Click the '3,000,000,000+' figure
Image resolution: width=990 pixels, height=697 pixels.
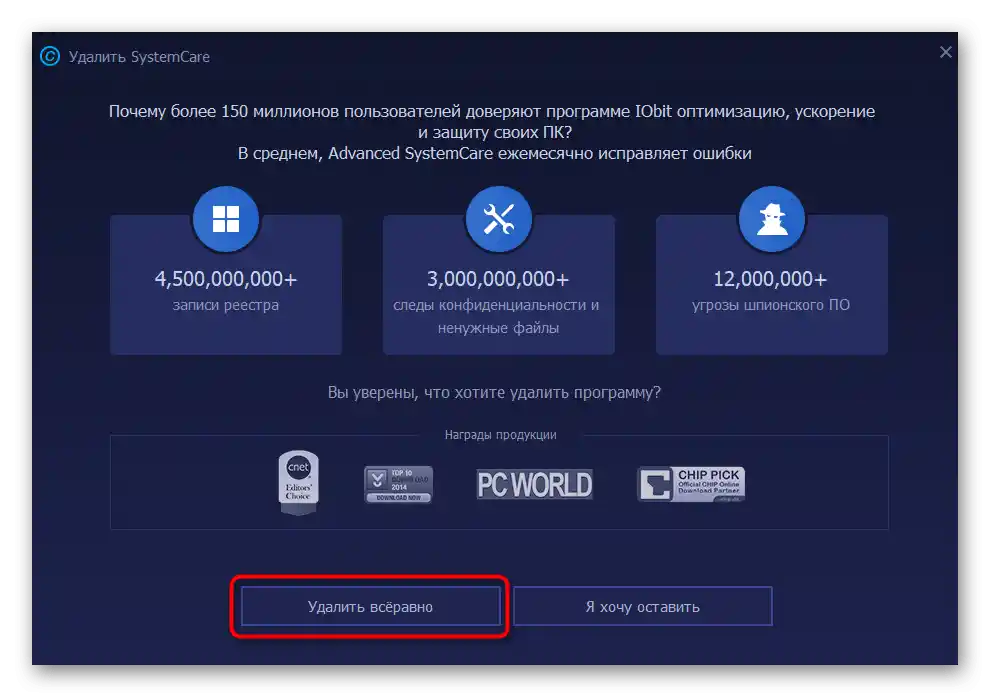pos(498,279)
